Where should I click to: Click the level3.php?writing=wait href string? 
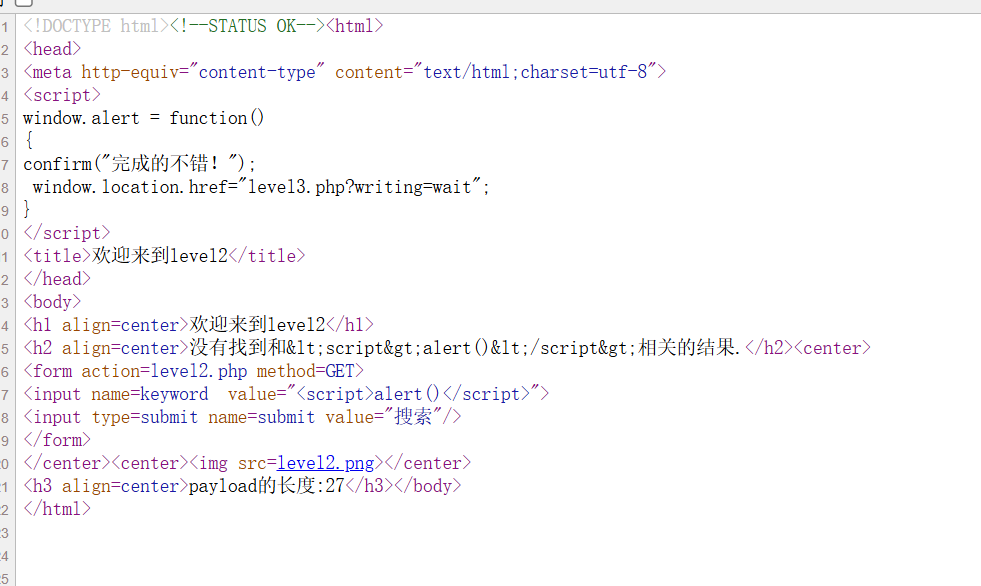tap(360, 187)
